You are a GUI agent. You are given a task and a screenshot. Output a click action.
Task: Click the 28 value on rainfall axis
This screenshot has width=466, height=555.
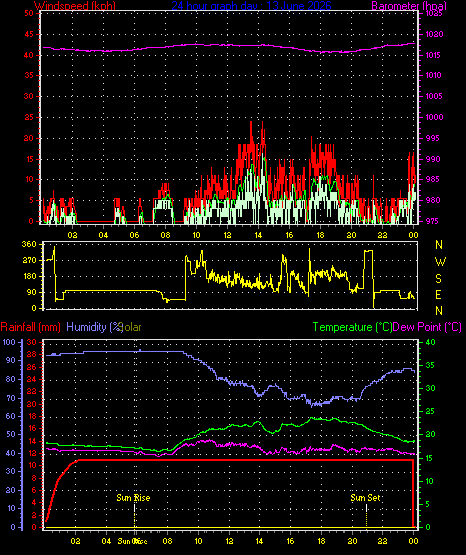pyautogui.click(x=31, y=354)
